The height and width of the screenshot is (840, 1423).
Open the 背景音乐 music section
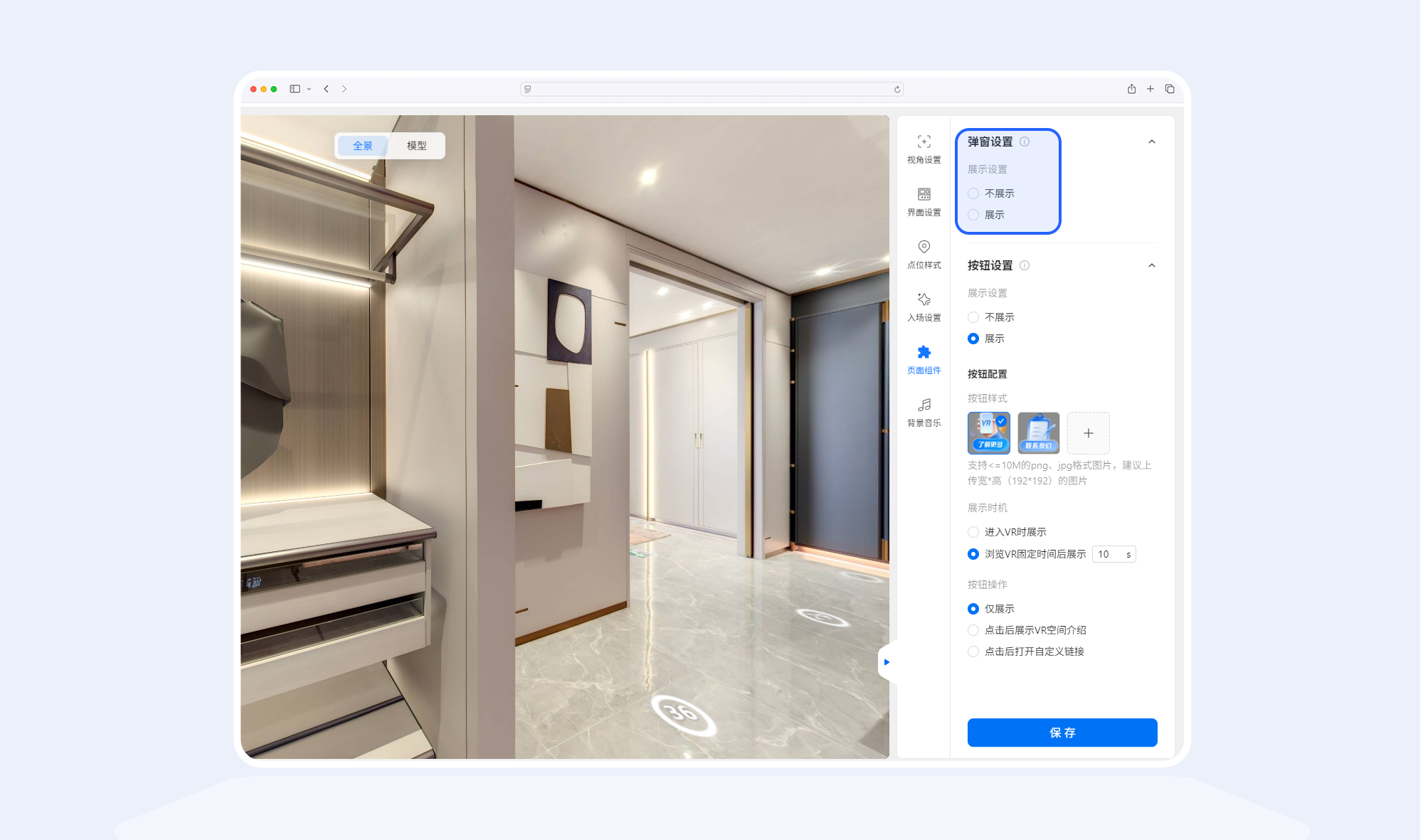pos(924,413)
